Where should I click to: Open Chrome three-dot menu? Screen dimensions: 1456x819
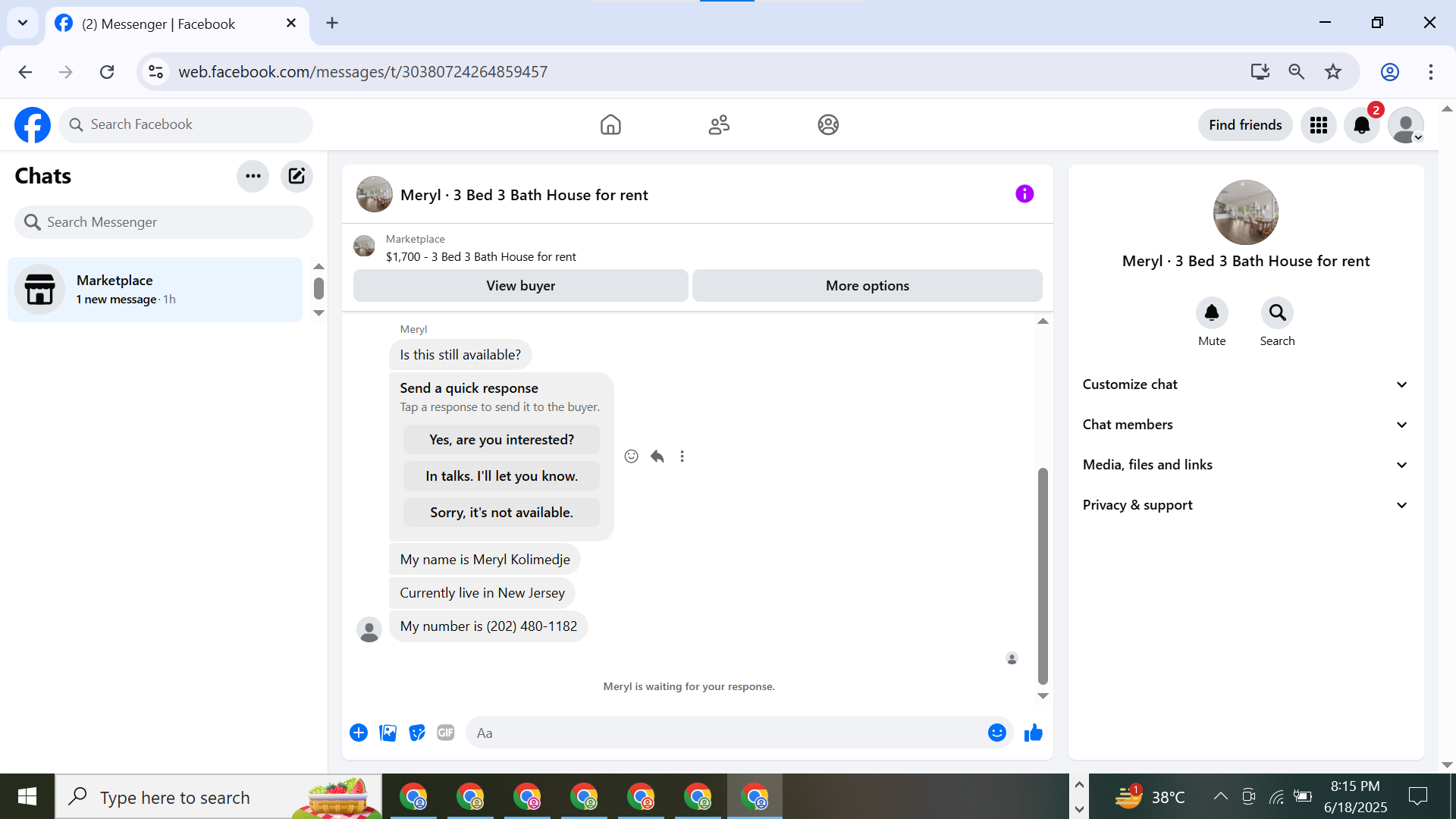[1431, 72]
